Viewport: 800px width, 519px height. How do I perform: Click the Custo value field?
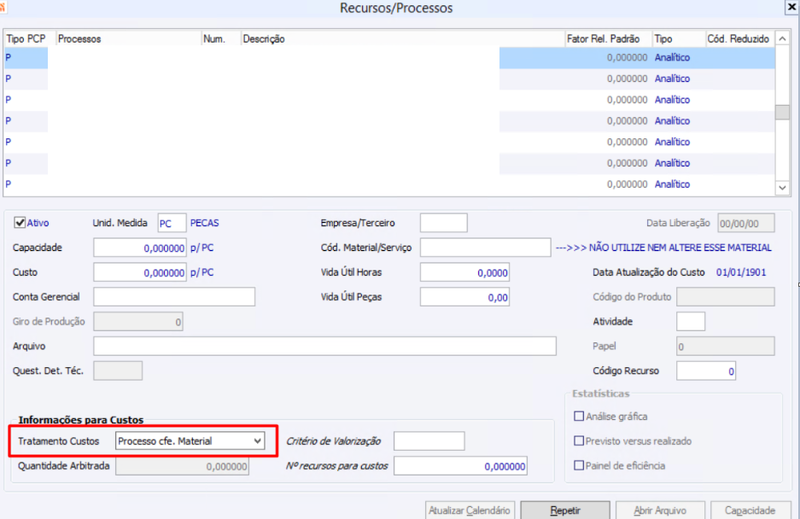tap(140, 272)
